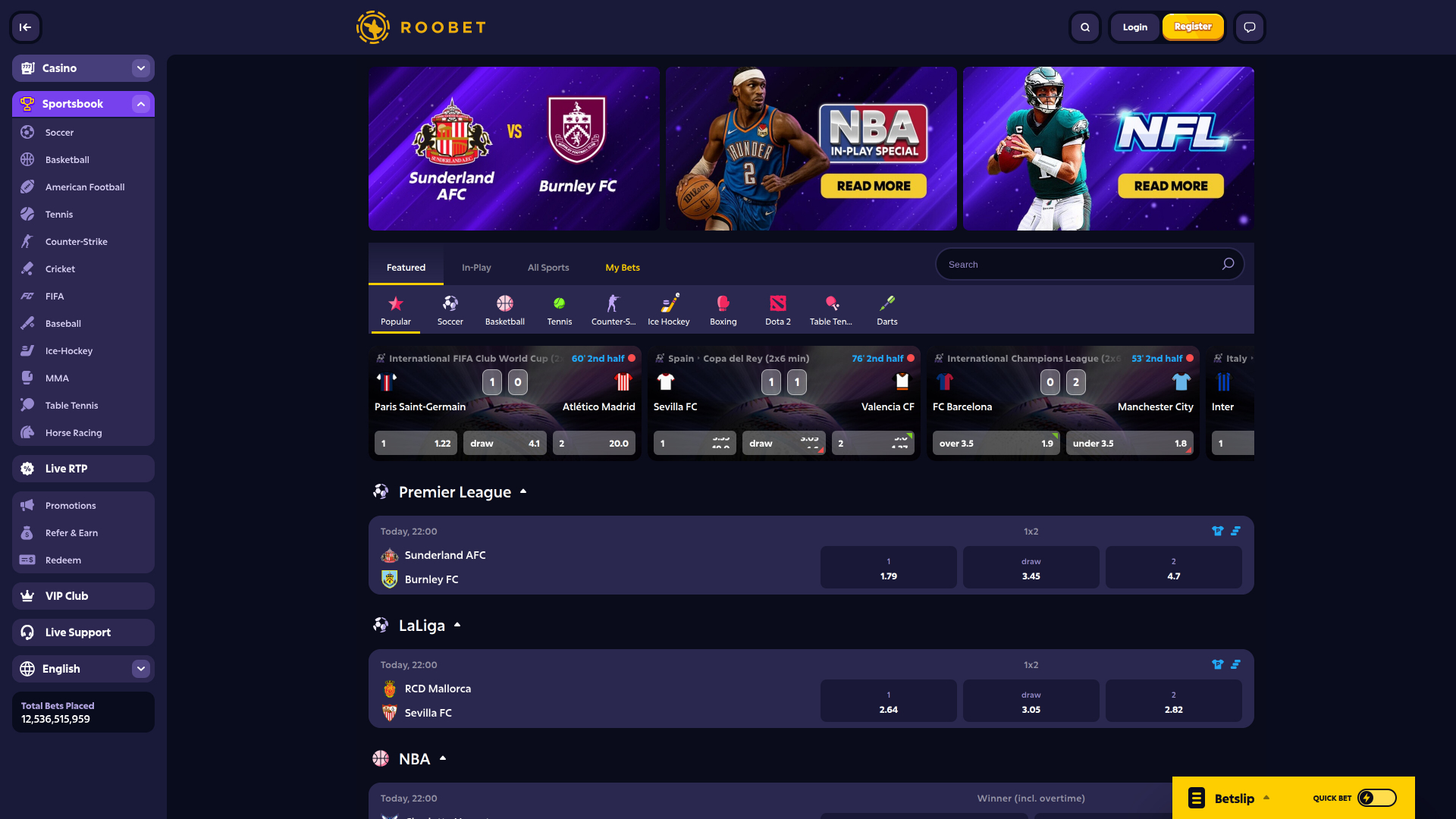
Task: Select the Soccer sport icon in sidebar
Action: (x=27, y=132)
